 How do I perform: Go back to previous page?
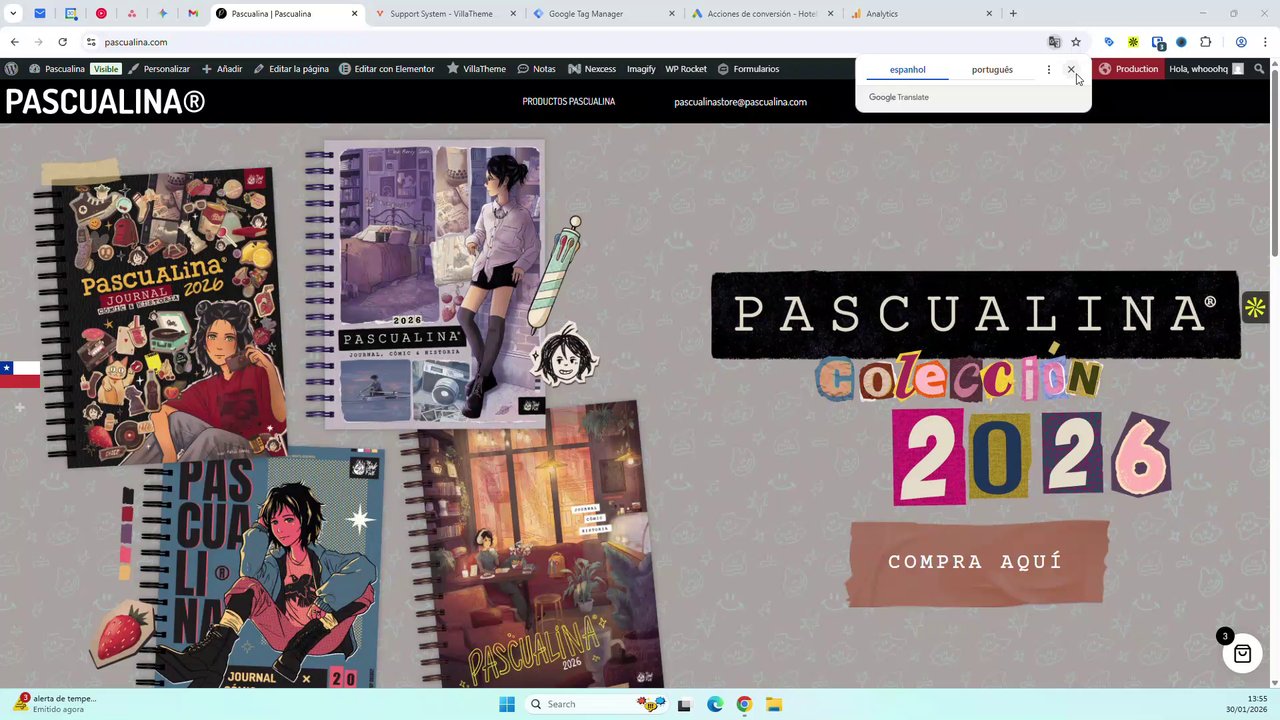click(x=14, y=42)
